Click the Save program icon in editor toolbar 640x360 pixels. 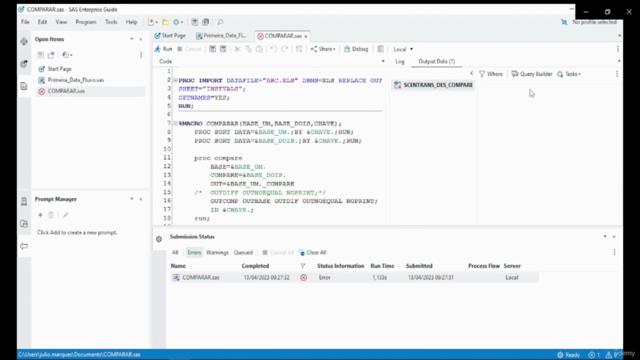[212, 49]
